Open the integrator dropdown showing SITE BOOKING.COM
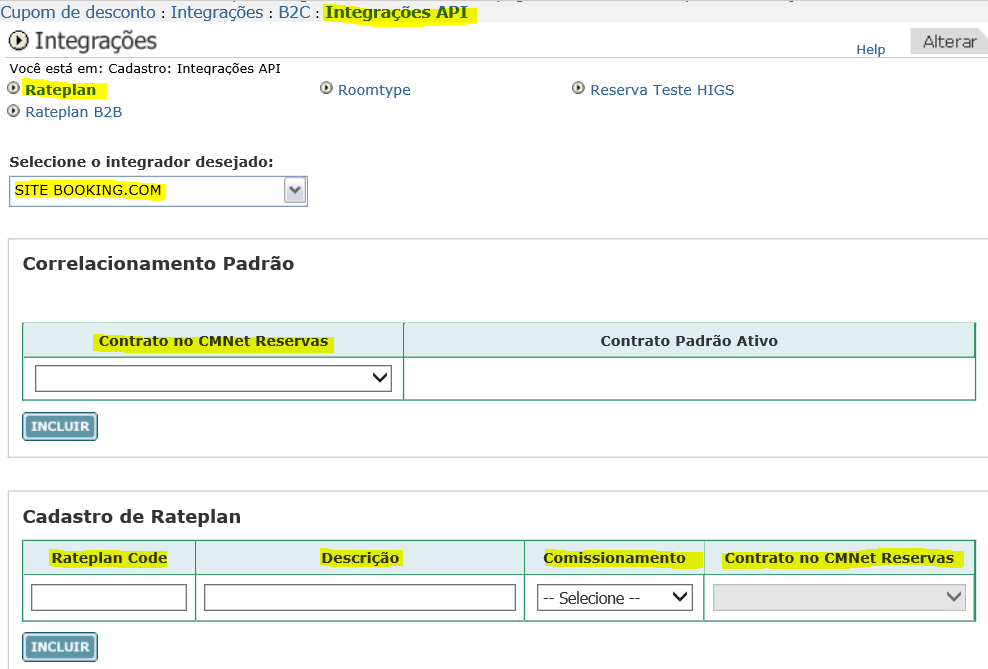Screen dimensions: 988x669 tap(294, 191)
